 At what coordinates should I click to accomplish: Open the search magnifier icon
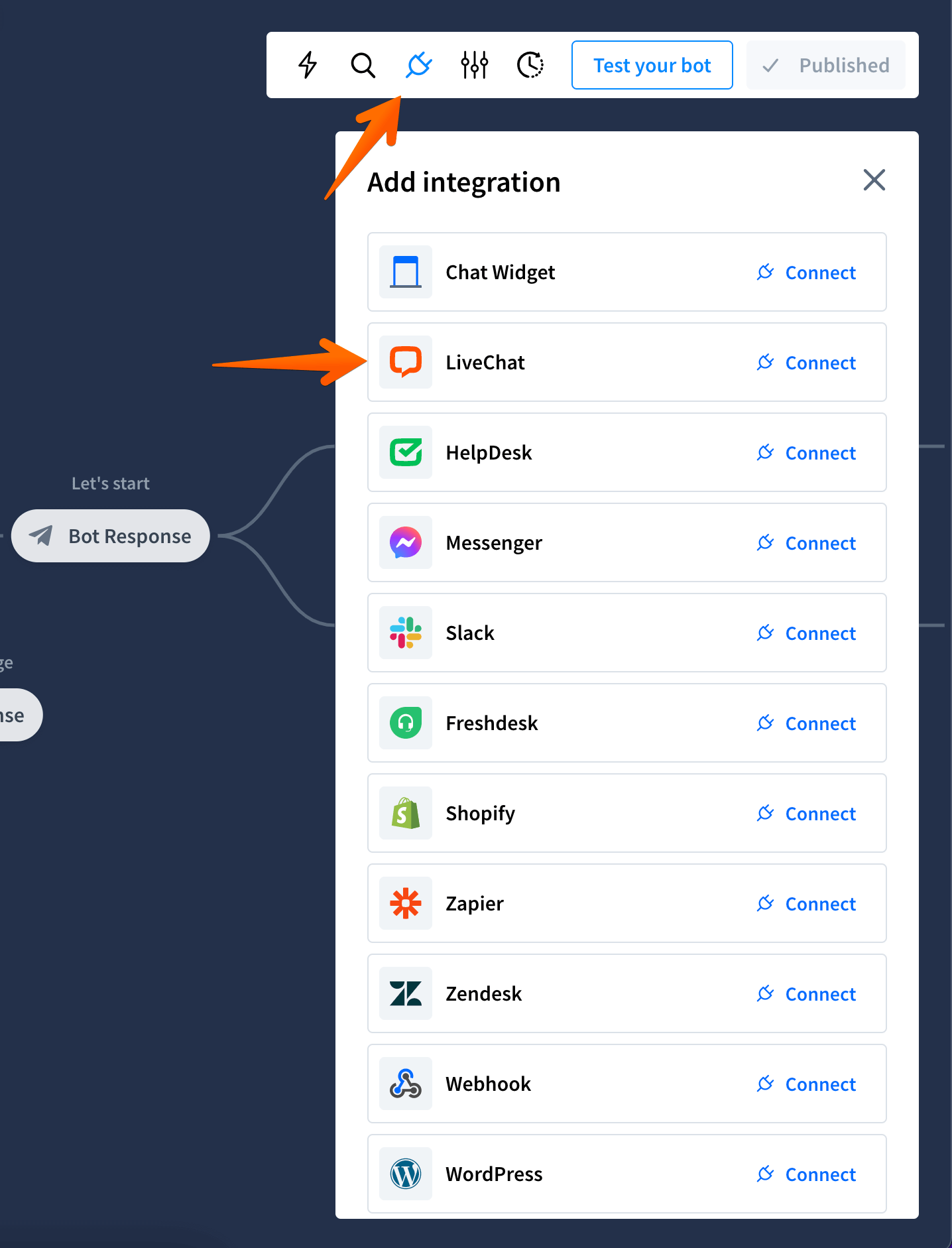point(363,65)
